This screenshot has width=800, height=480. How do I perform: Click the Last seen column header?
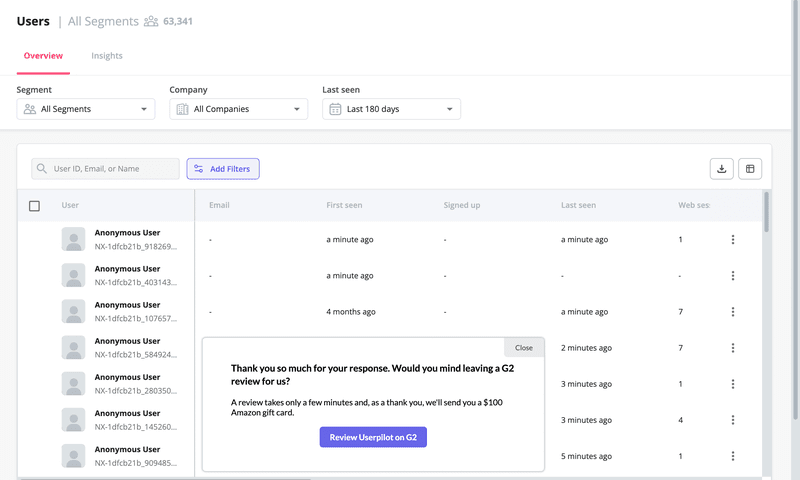[x=578, y=205]
